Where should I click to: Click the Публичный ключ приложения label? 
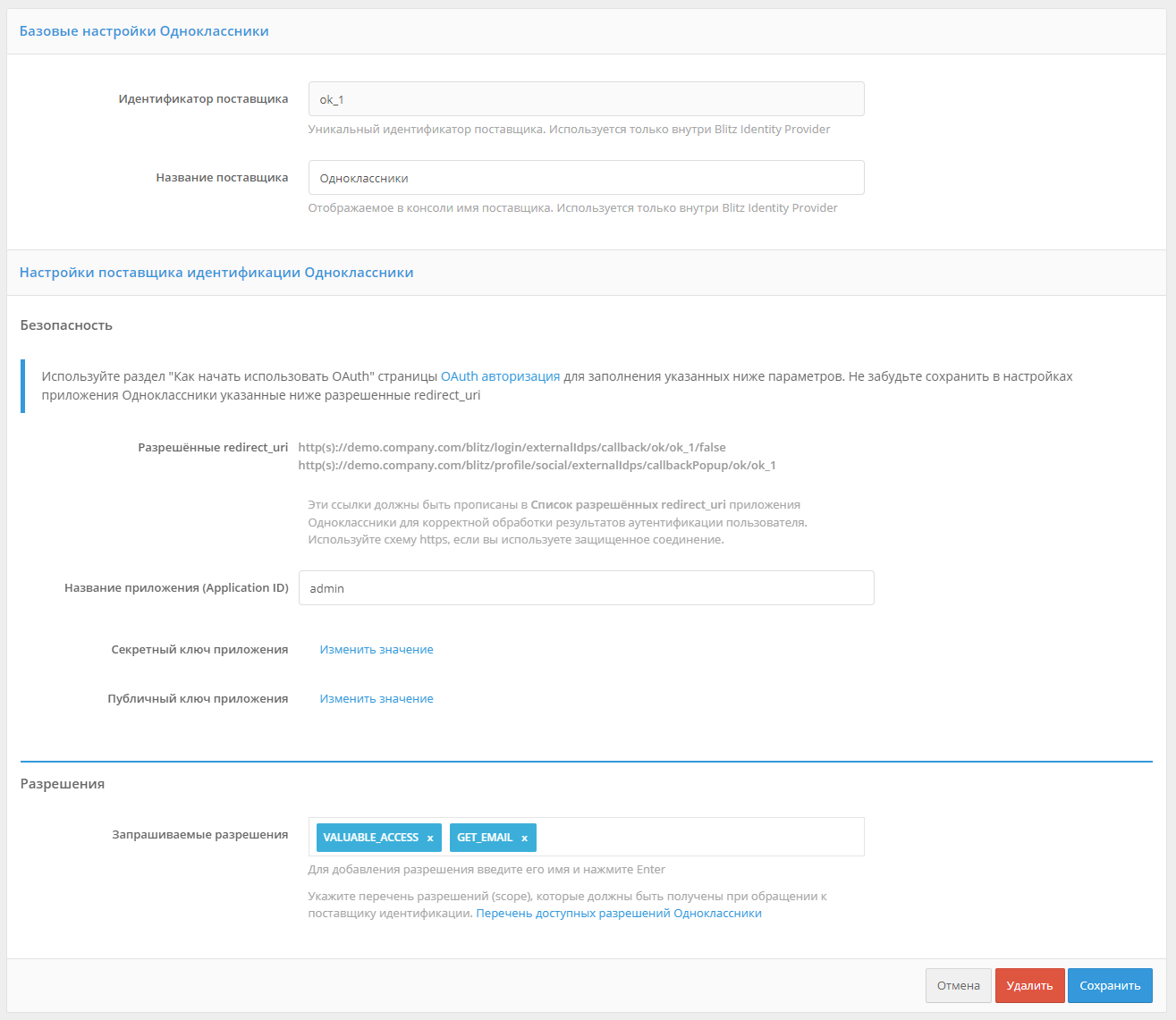click(x=198, y=699)
